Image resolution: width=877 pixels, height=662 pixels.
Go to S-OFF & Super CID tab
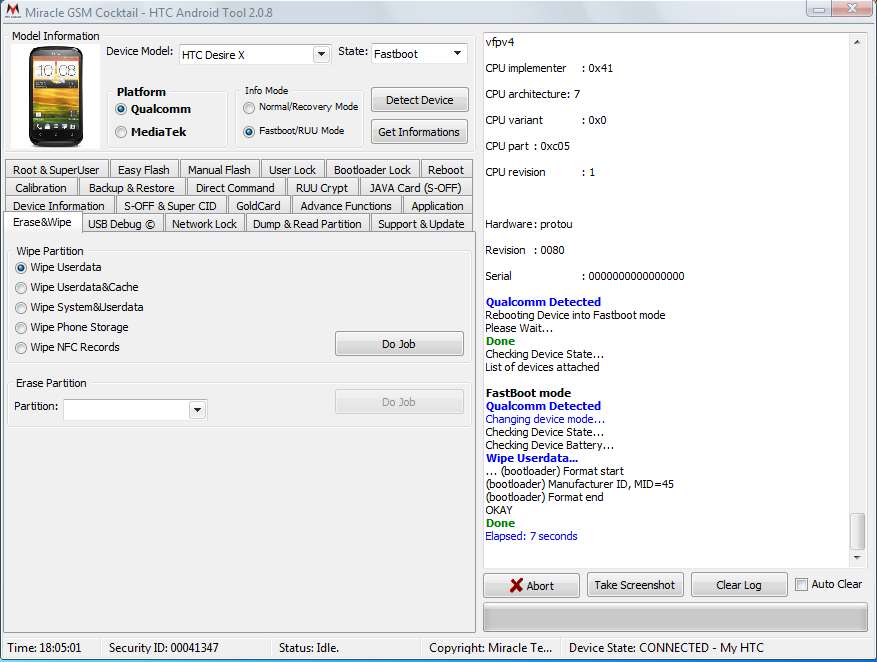pyautogui.click(x=170, y=205)
